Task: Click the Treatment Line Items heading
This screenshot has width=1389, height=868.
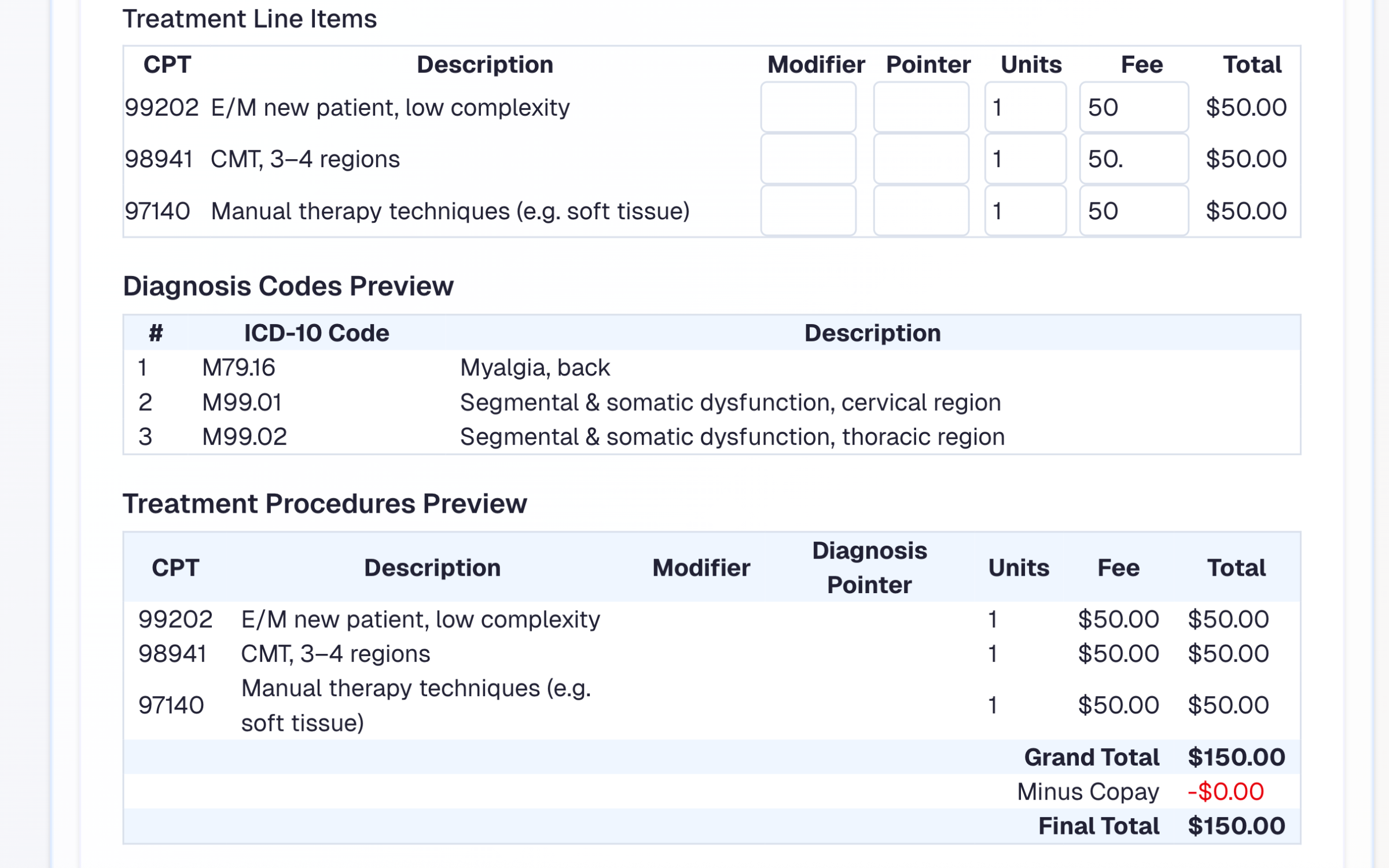Action: click(250, 19)
